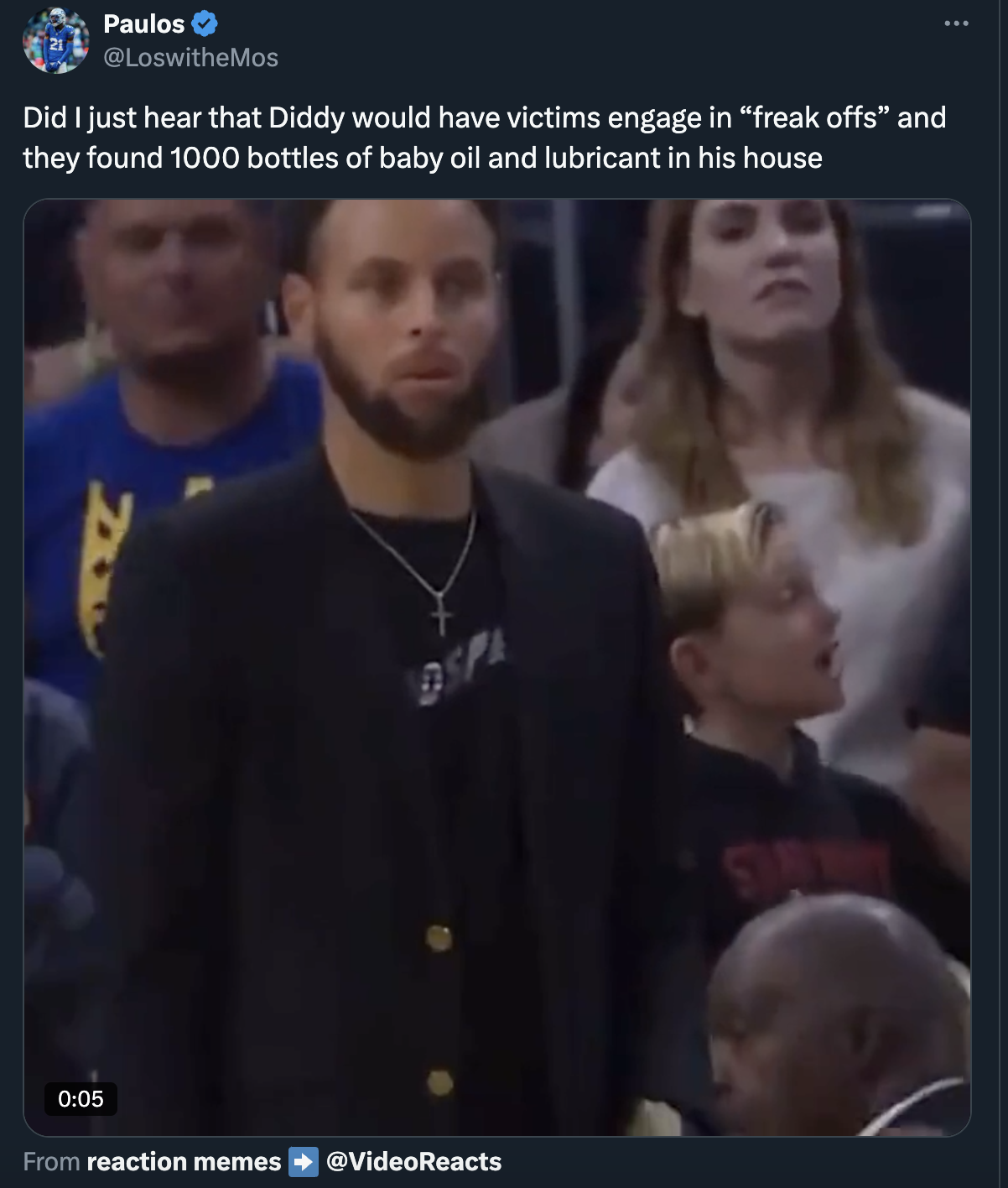Click the 'reaction memes' source name
The width and height of the screenshot is (1008, 1188).
coord(184,1162)
